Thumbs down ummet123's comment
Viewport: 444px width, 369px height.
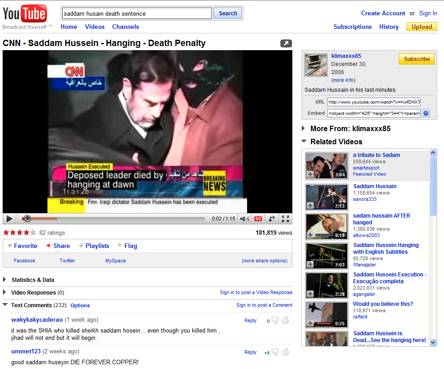tap(275, 352)
